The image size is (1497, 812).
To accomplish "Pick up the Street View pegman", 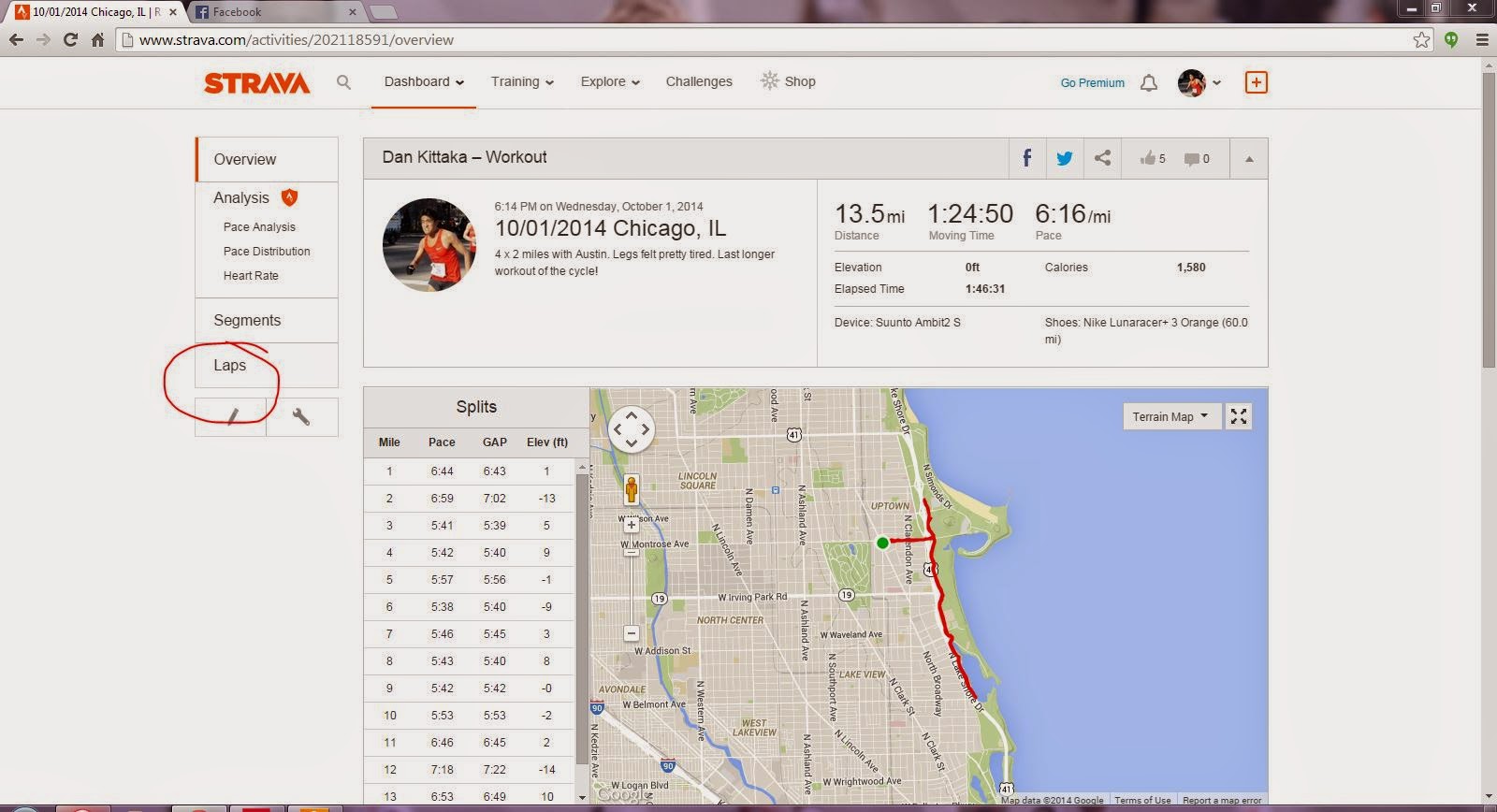I will click(x=632, y=490).
